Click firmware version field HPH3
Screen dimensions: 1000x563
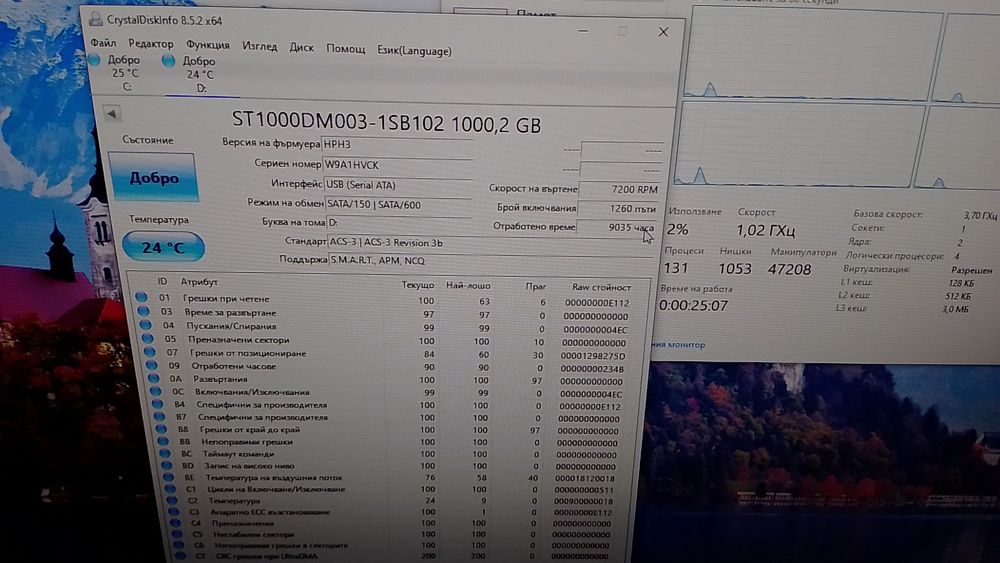(x=397, y=145)
